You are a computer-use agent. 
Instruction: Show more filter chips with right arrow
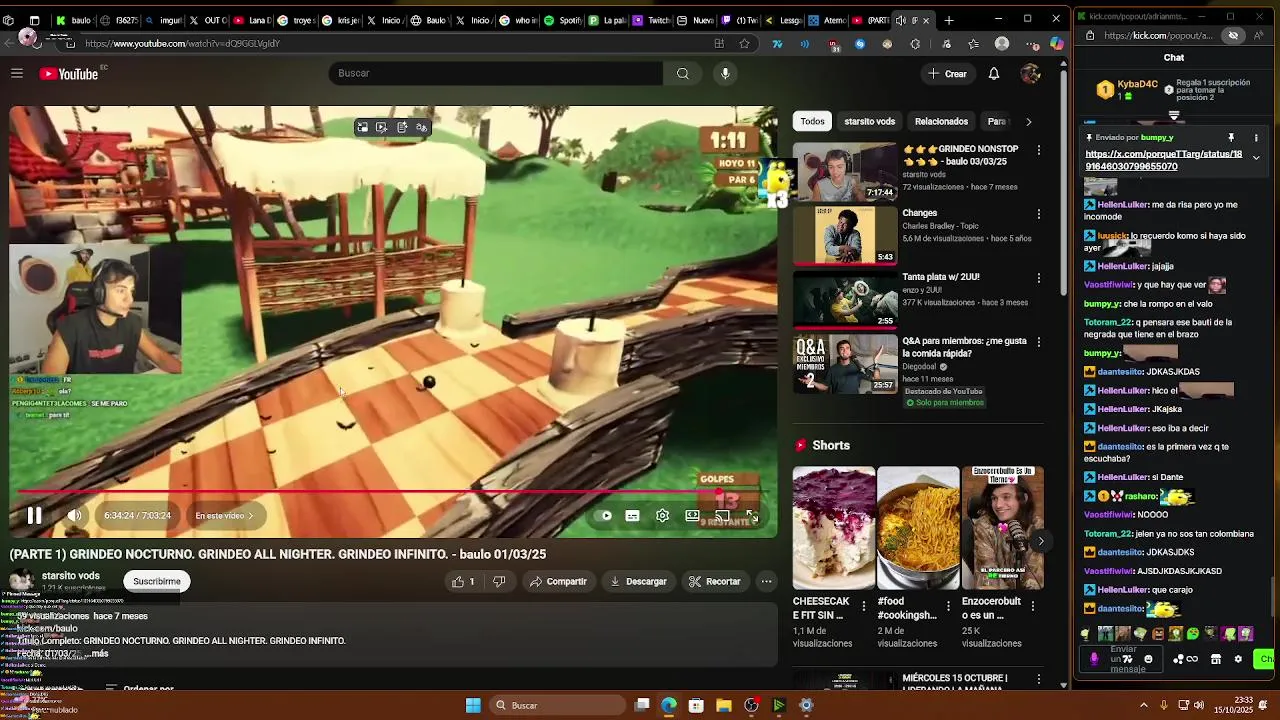point(1028,121)
